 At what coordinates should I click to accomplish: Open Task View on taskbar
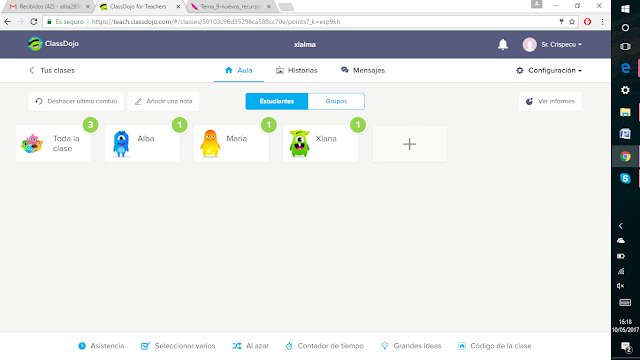[x=625, y=47]
